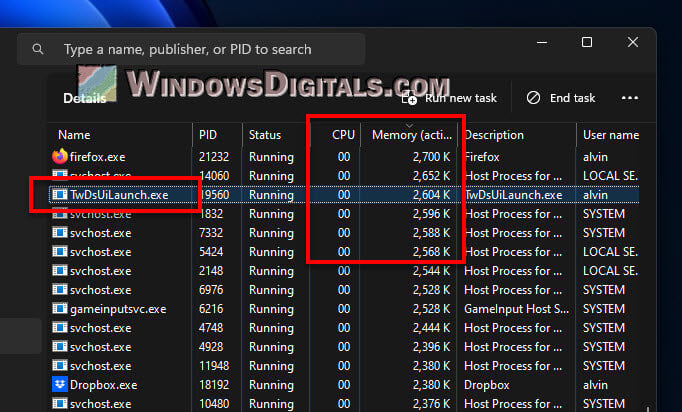Sort by the PID column header
Screen dimensions: 682x412
point(207,135)
